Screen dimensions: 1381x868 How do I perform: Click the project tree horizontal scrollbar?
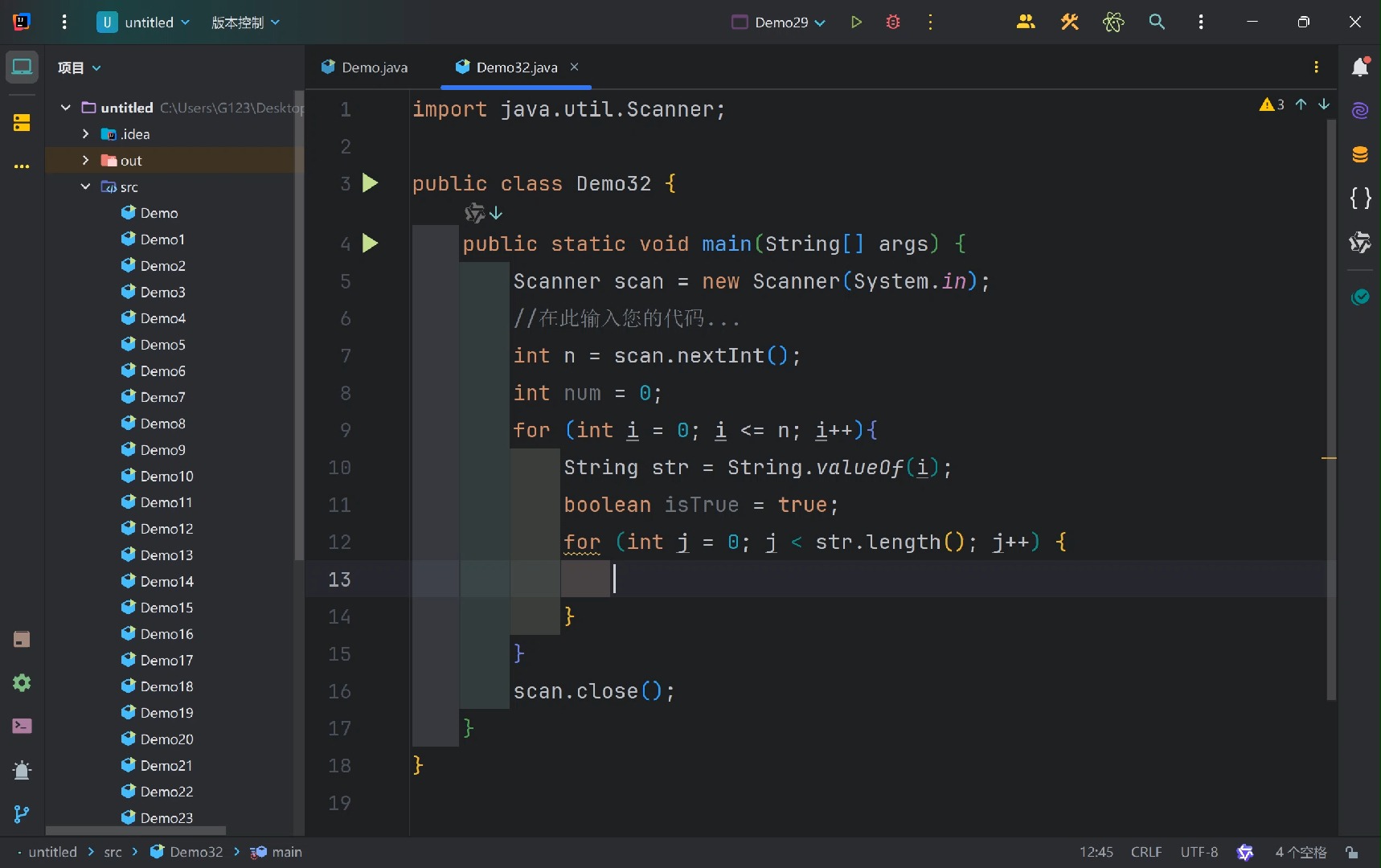click(x=135, y=830)
